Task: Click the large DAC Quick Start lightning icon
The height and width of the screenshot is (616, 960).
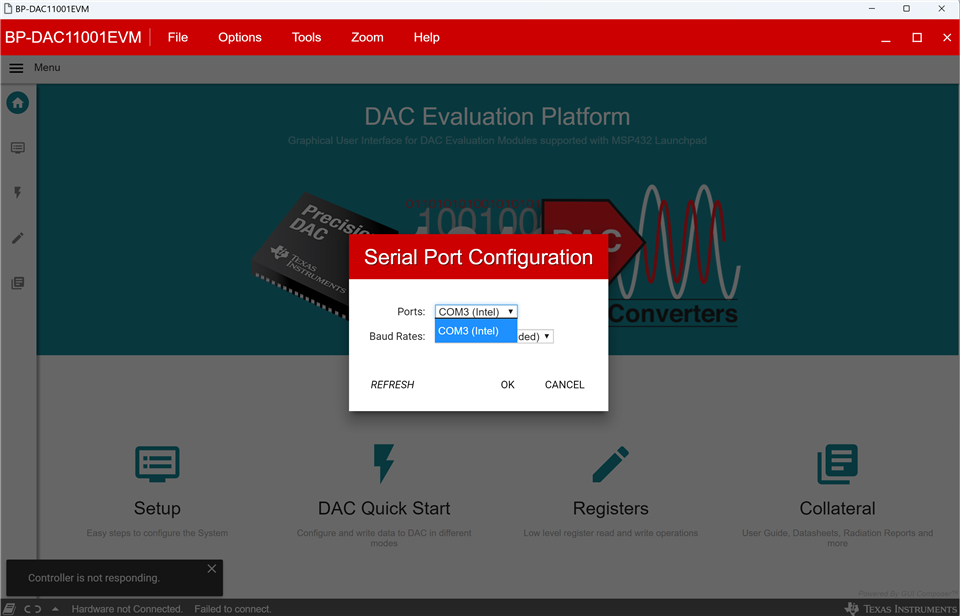Action: pyautogui.click(x=384, y=464)
